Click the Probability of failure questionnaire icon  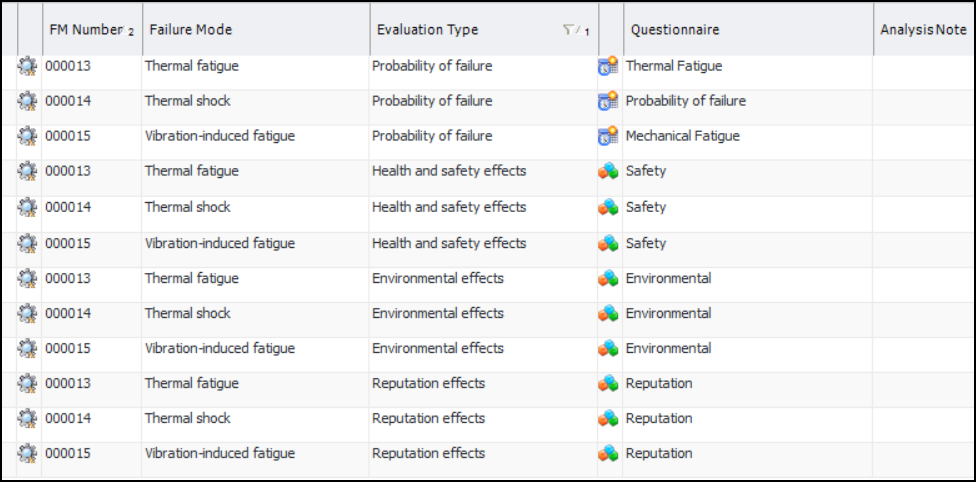click(x=608, y=101)
